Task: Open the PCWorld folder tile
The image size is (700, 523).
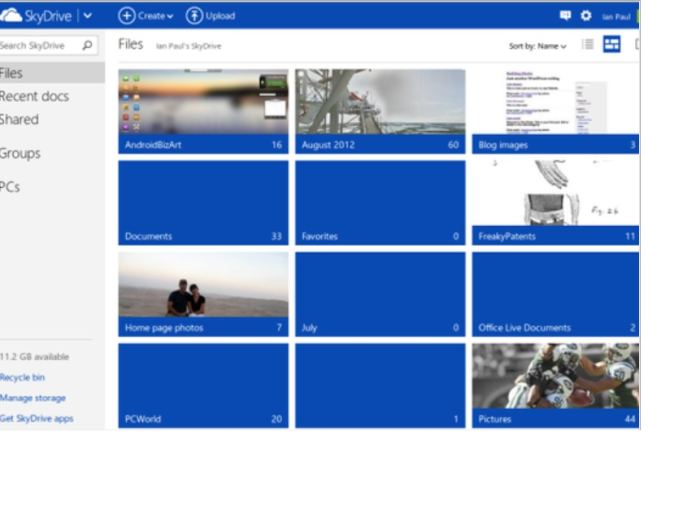Action: pyautogui.click(x=203, y=386)
